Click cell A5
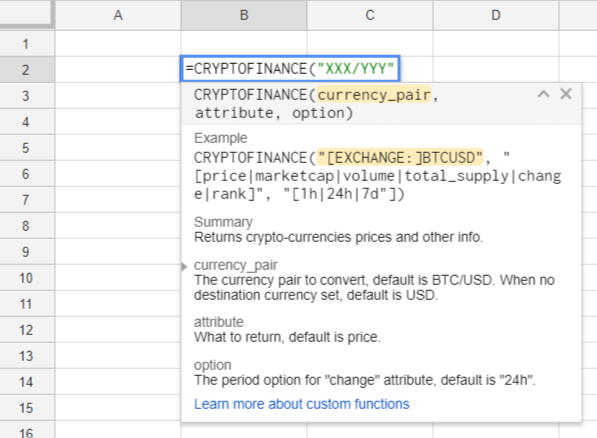This screenshot has width=597, height=438. pyautogui.click(x=118, y=148)
